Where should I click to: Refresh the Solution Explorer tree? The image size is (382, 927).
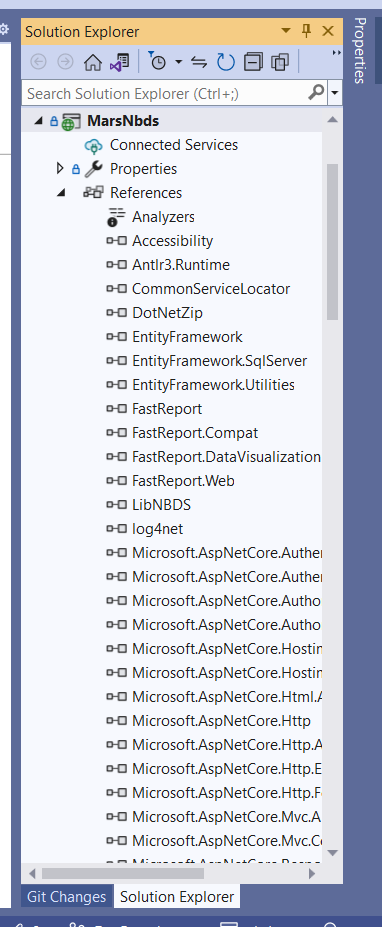[x=225, y=62]
